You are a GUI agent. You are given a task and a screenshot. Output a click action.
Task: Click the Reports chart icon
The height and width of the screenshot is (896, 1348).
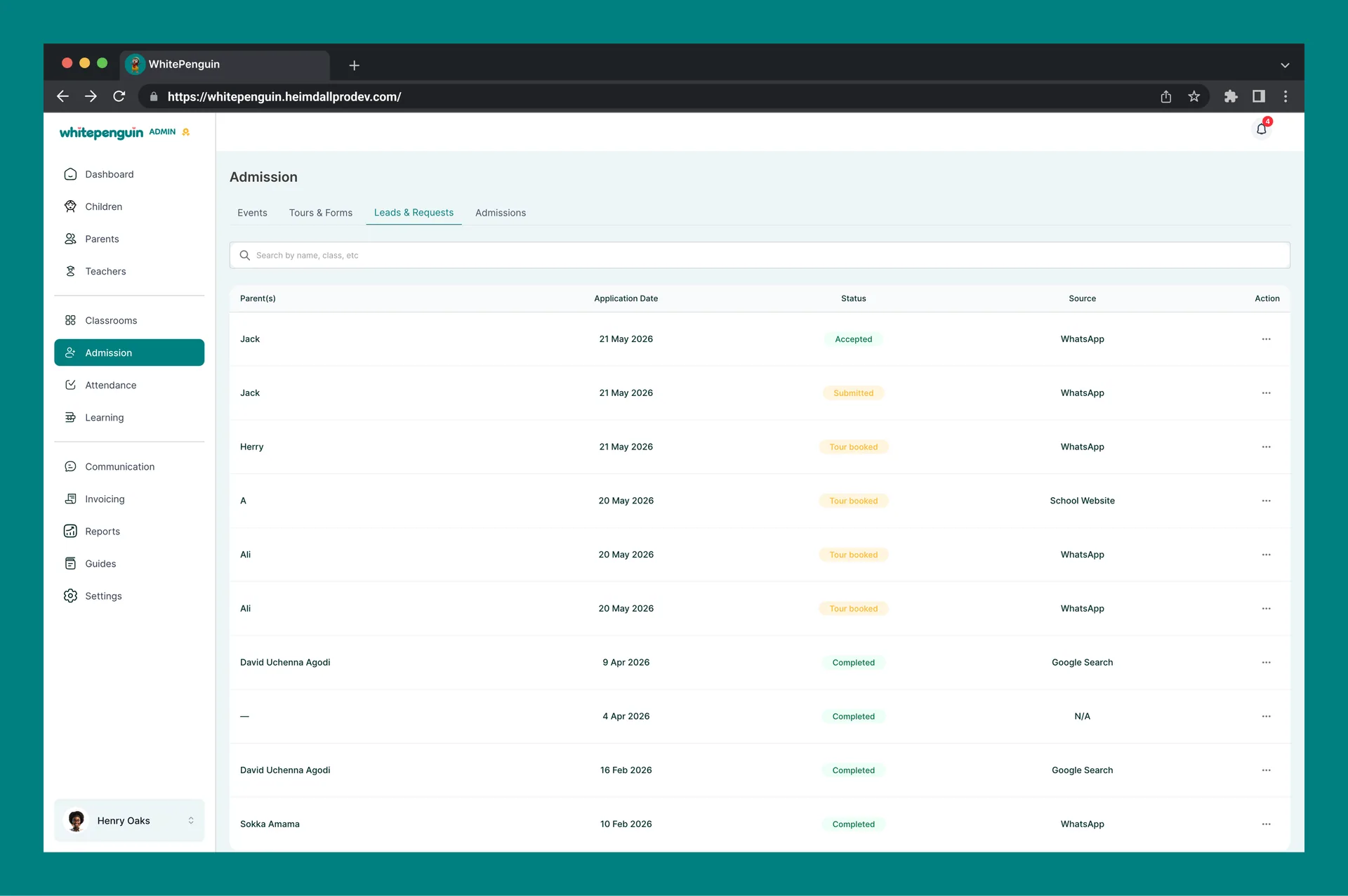point(70,531)
